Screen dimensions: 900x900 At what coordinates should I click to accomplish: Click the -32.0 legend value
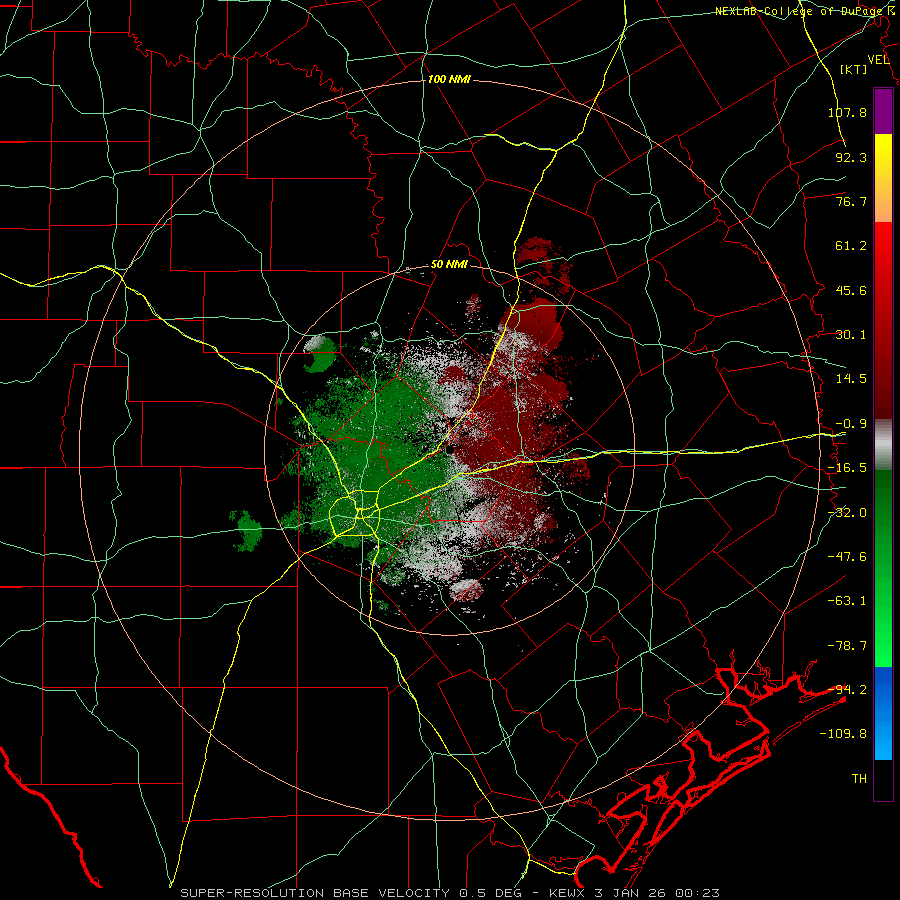coord(847,513)
